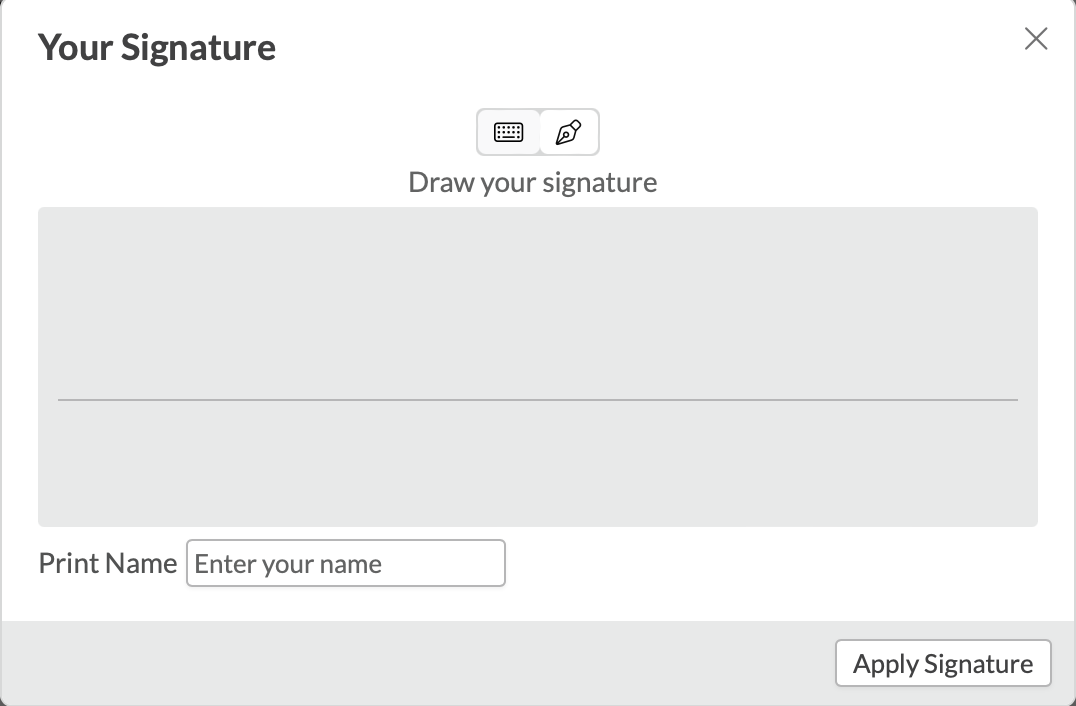Screen dimensions: 1076x706
Task: Select the pen draw signature mode
Action: (x=568, y=132)
